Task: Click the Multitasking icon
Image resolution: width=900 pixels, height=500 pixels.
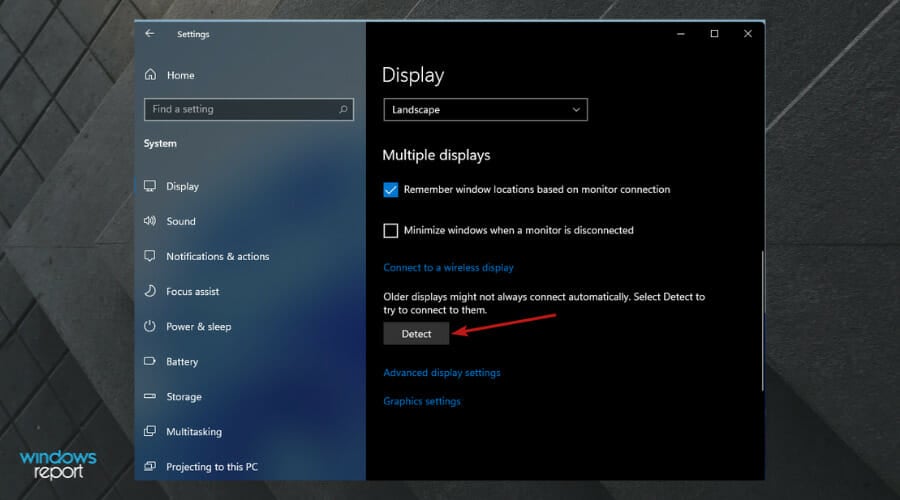Action: click(150, 431)
